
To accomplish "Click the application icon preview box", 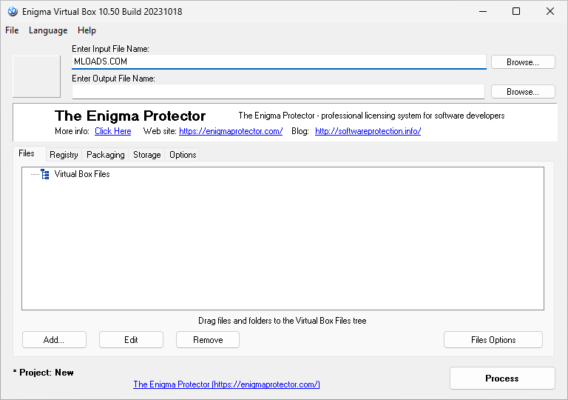I will coord(37,76).
